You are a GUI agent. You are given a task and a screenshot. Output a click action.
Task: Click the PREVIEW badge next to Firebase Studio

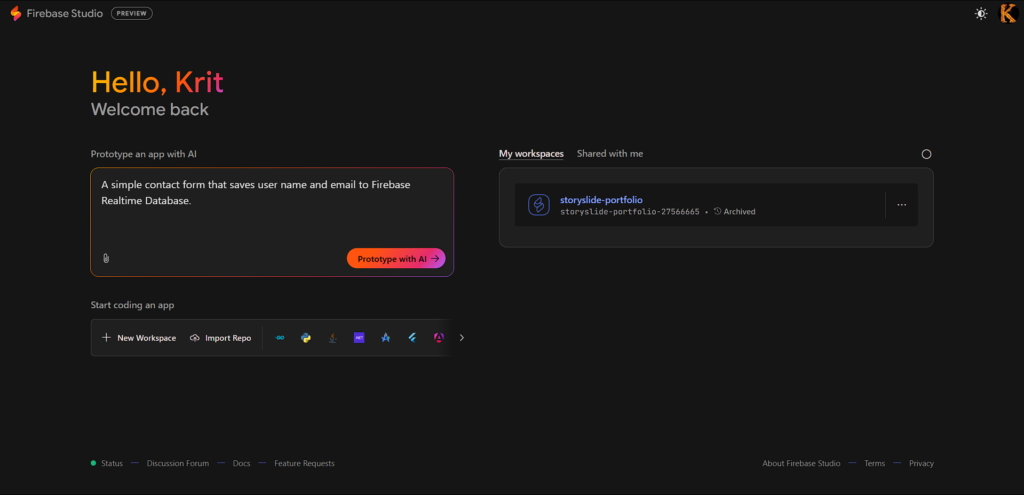tap(131, 13)
